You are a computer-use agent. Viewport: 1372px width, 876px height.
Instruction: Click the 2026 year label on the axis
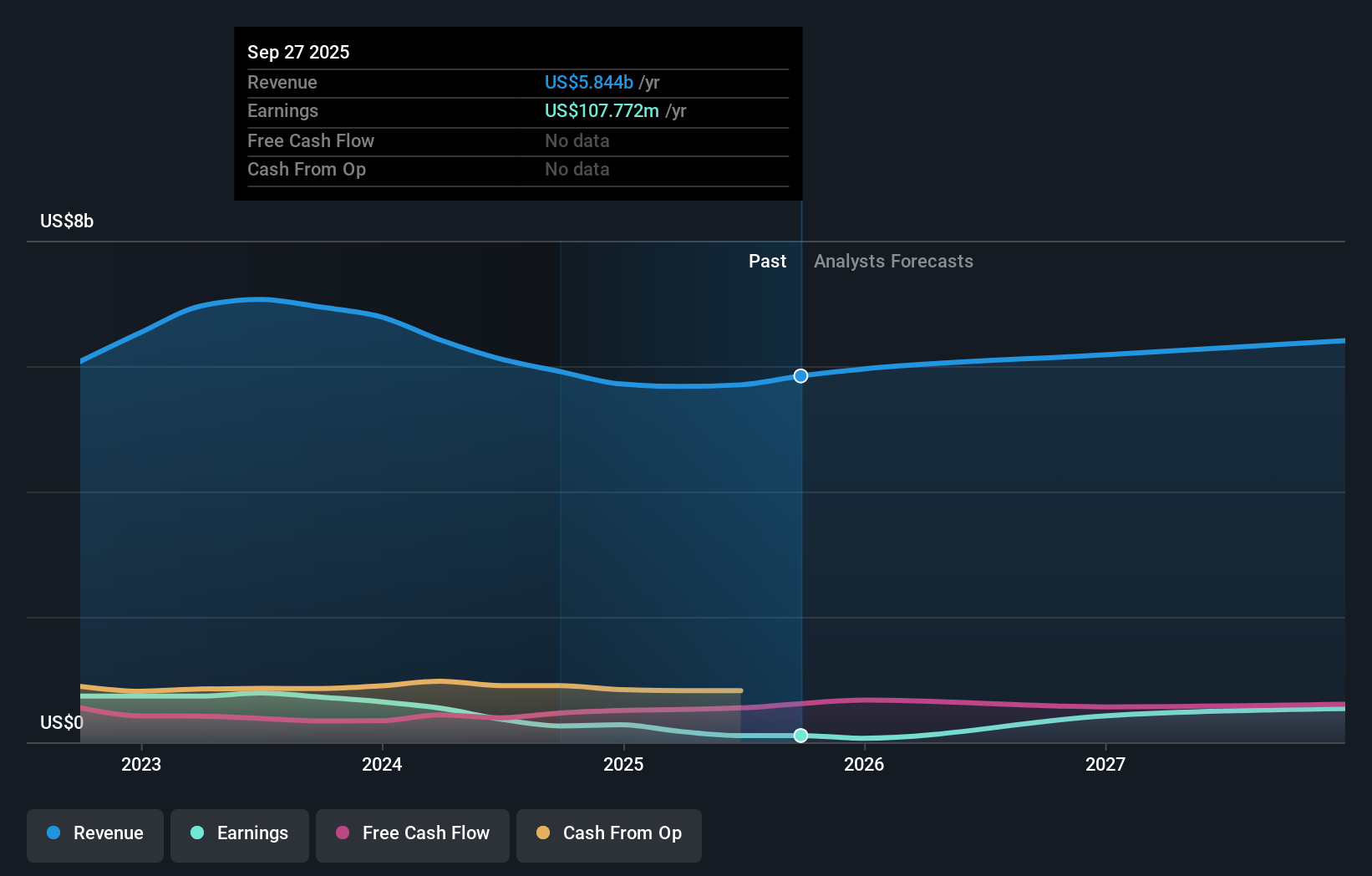866,763
